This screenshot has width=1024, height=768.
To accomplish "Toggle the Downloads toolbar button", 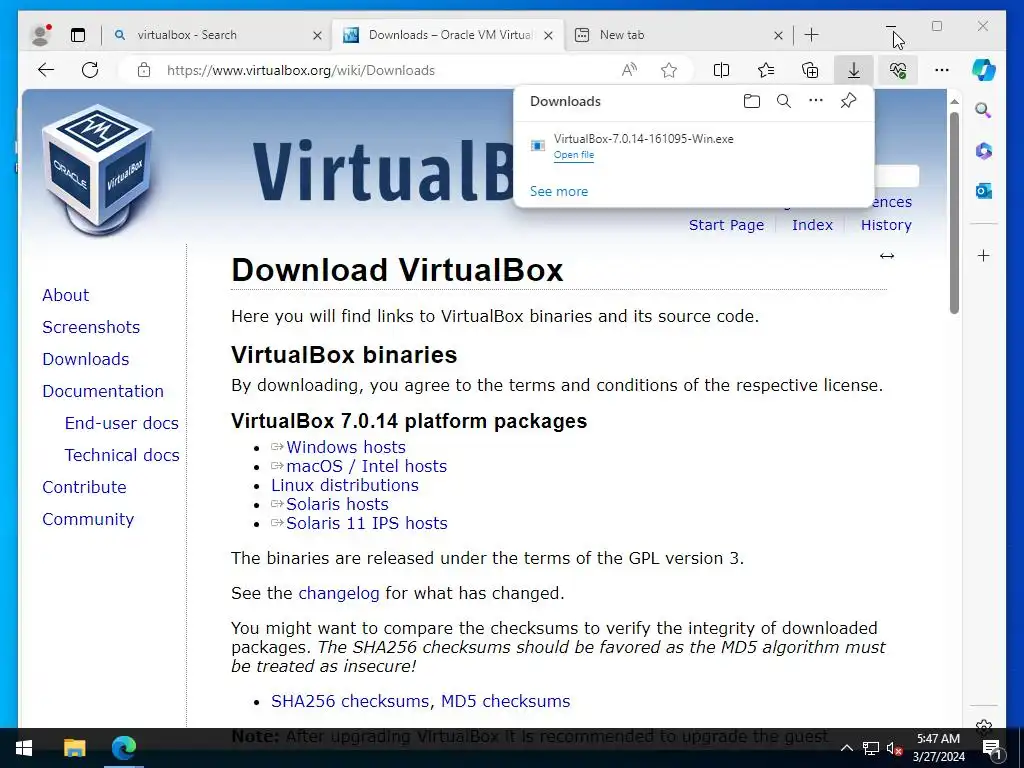I will tap(854, 70).
